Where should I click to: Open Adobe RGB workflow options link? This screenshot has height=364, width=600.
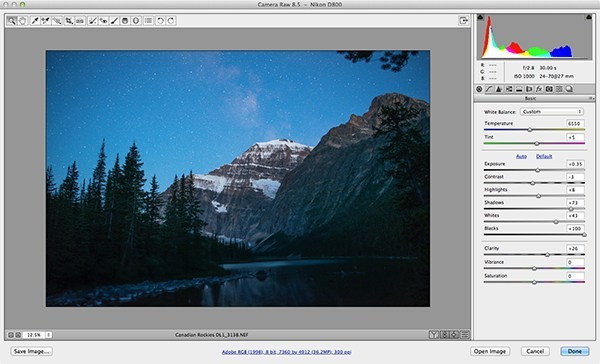click(x=286, y=352)
